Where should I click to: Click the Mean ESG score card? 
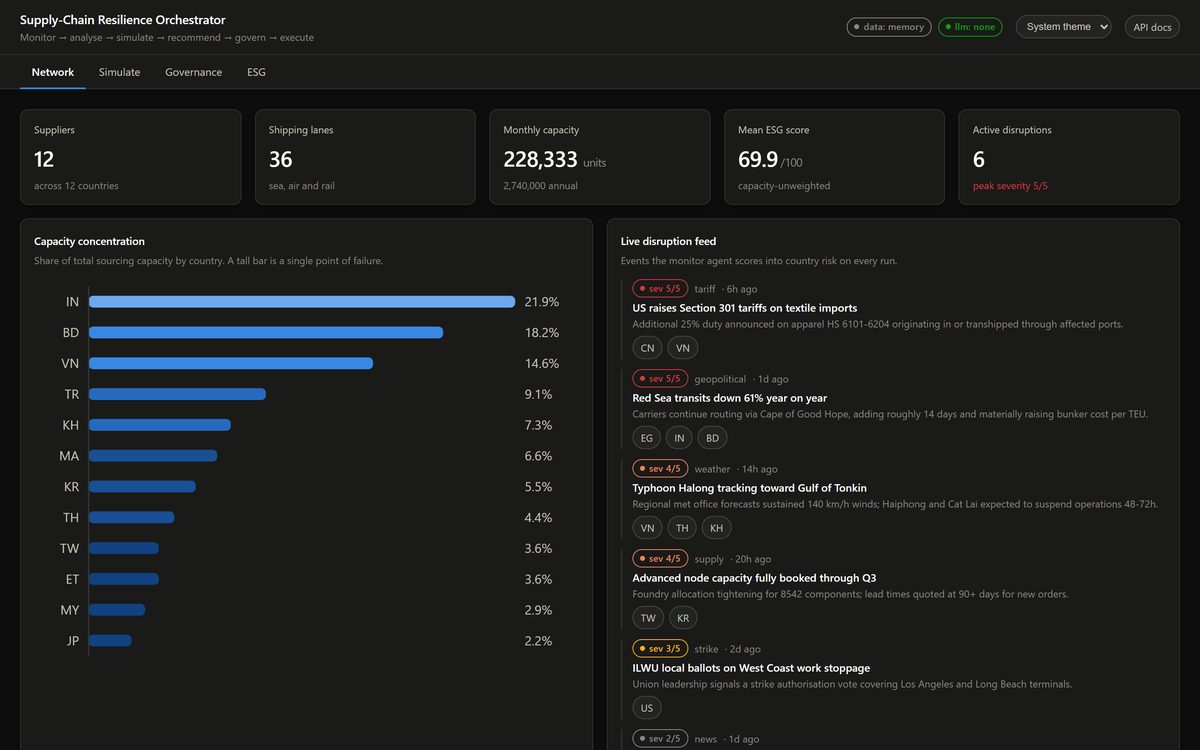coord(834,157)
